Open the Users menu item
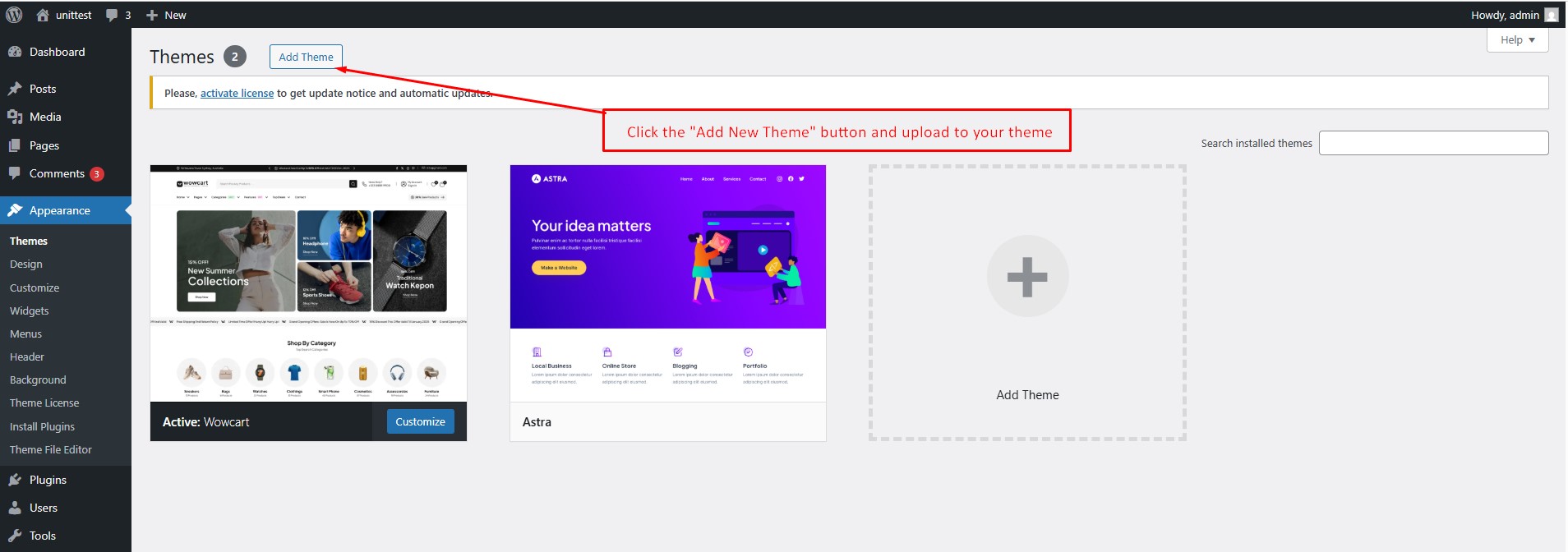The width and height of the screenshot is (1568, 552). click(66, 508)
